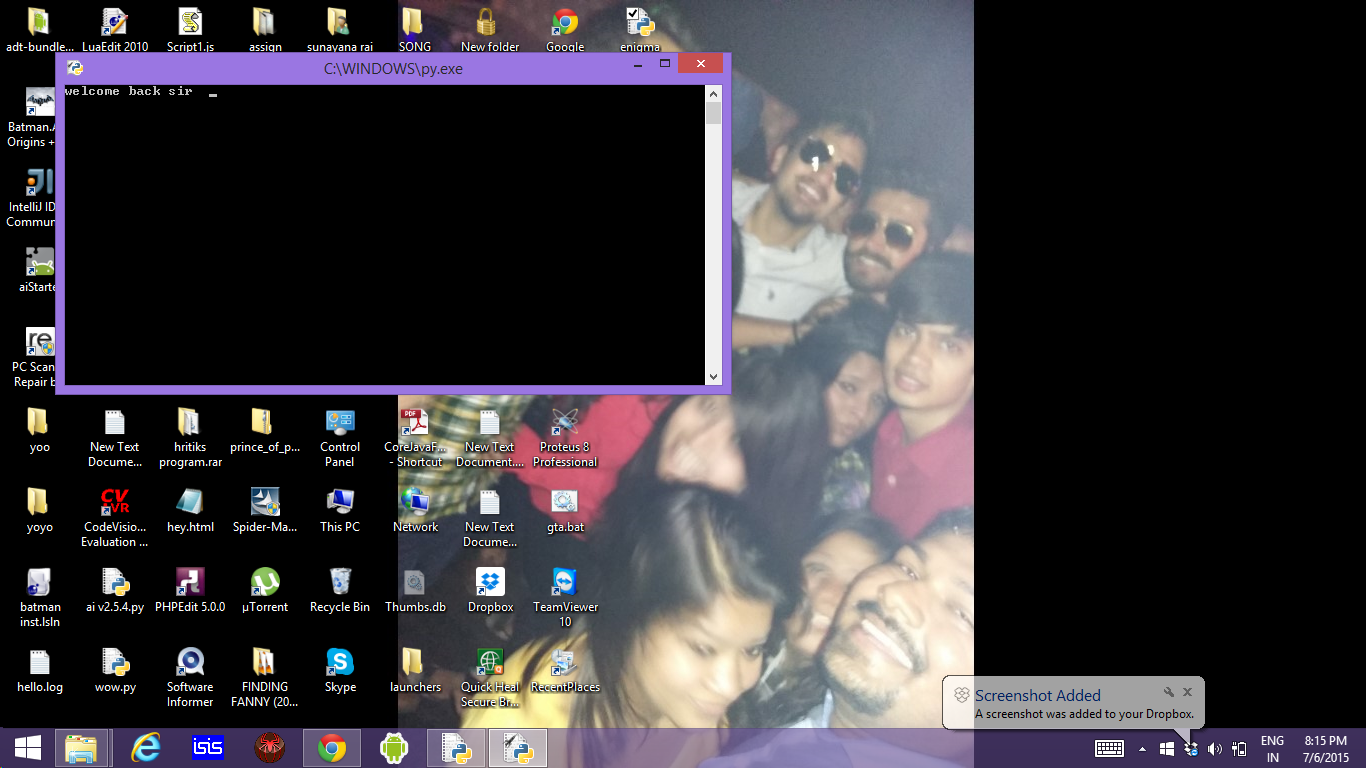
Task: Open the SONG folder icon
Action: click(414, 30)
